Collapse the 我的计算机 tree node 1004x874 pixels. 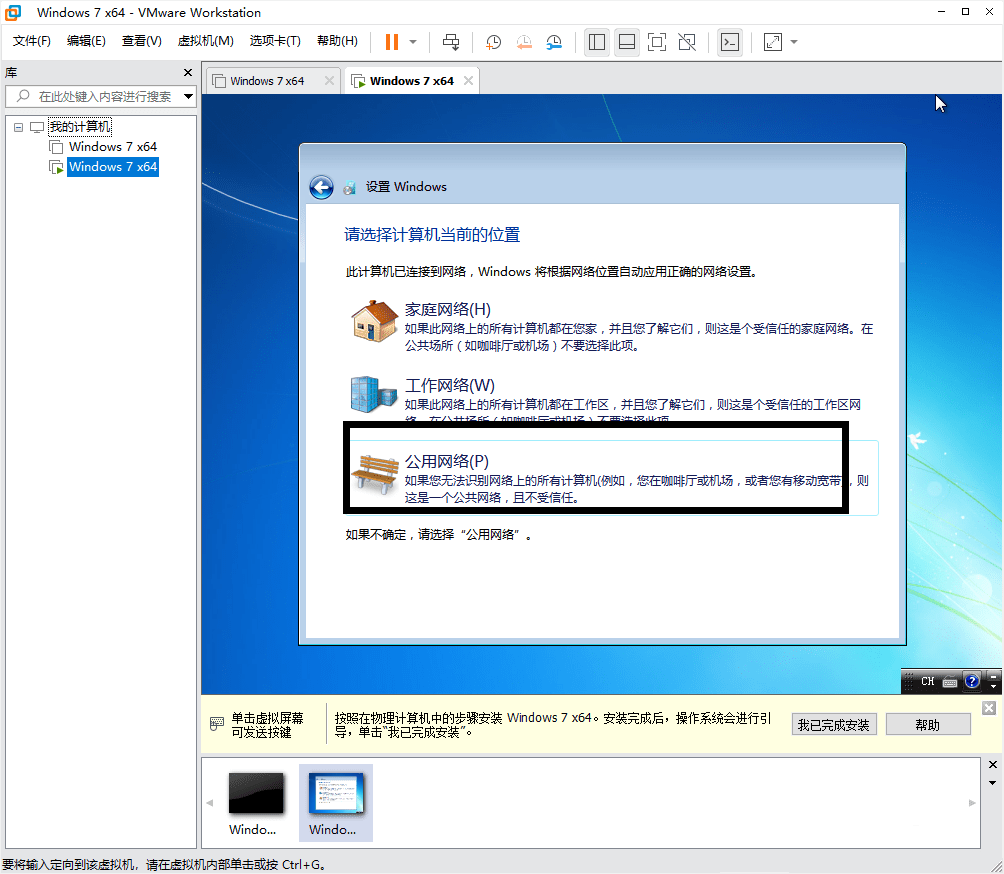point(19,127)
